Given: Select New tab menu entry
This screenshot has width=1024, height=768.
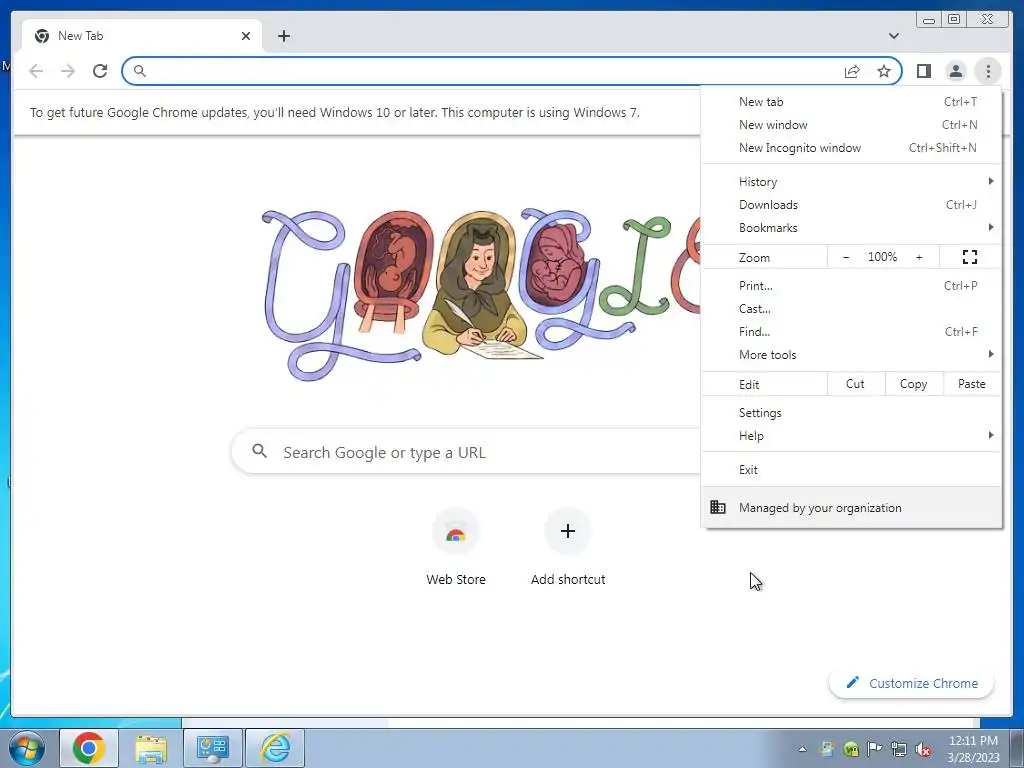Looking at the screenshot, I should 852,102.
